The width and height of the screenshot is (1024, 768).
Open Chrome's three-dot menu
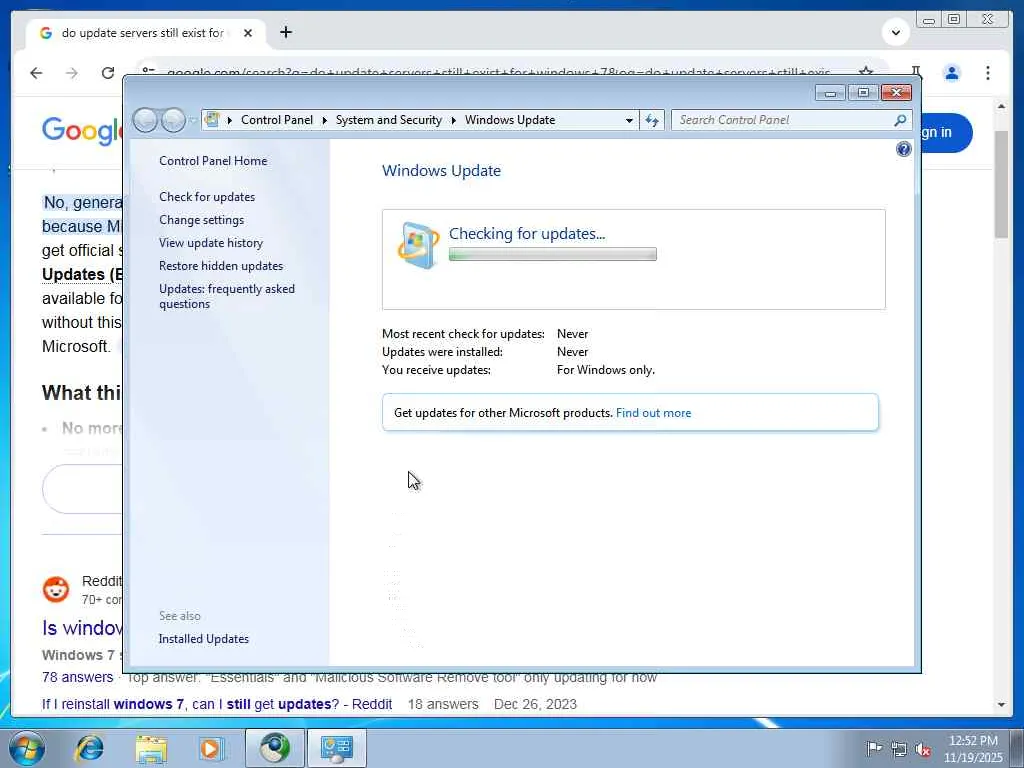click(x=987, y=73)
